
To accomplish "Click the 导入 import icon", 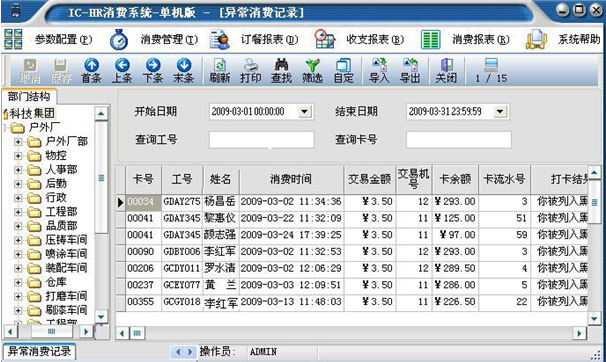I will click(x=379, y=65).
